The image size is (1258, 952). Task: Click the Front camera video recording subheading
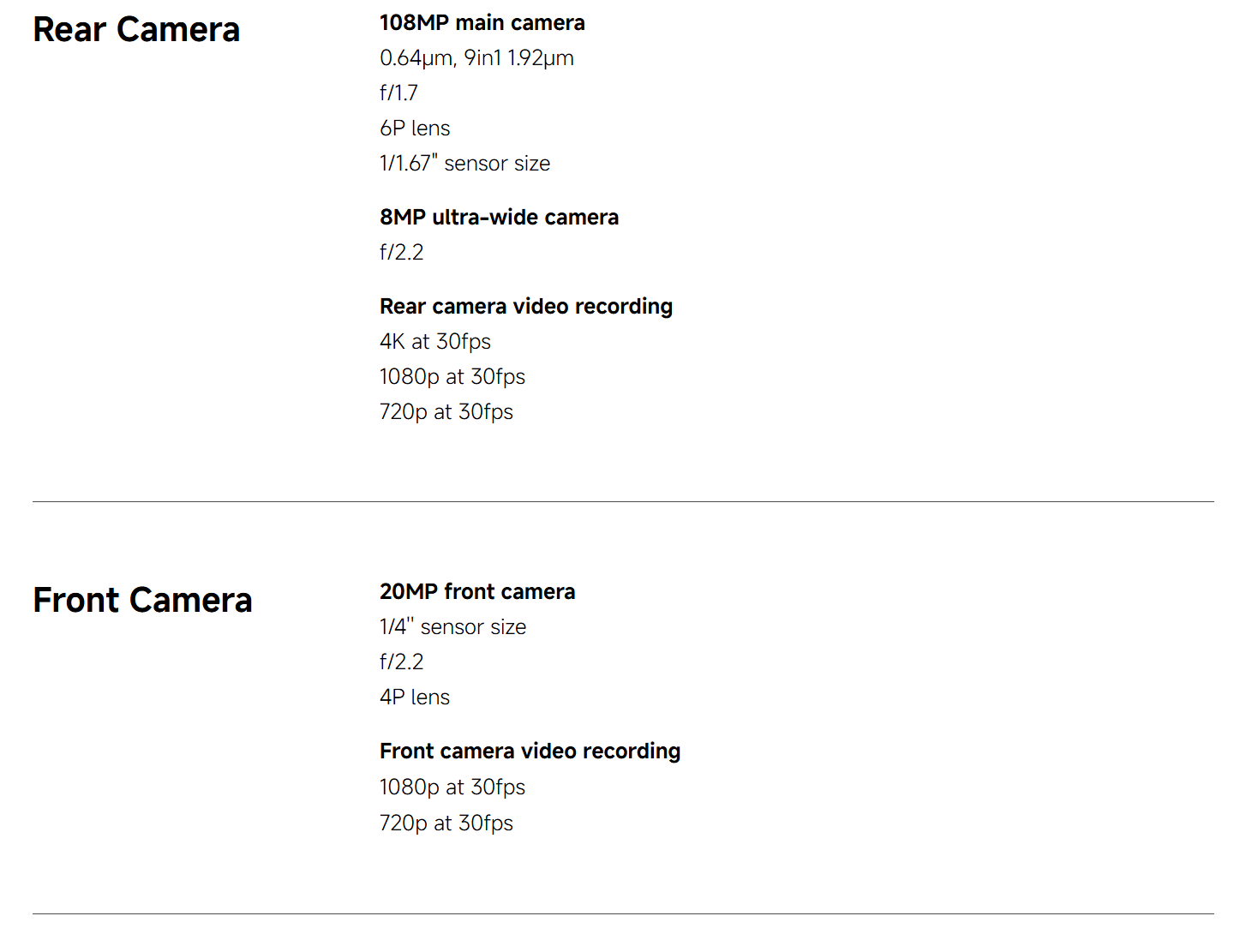click(530, 751)
